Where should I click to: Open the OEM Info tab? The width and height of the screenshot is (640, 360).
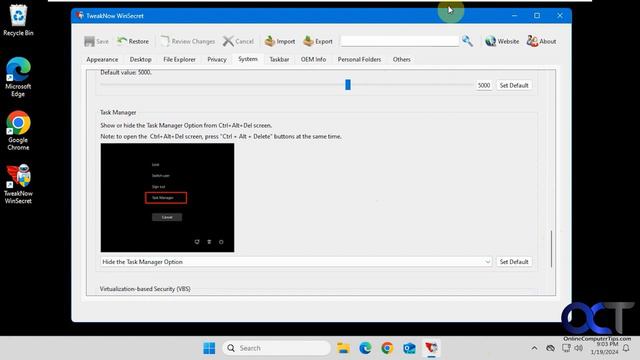tap(313, 60)
